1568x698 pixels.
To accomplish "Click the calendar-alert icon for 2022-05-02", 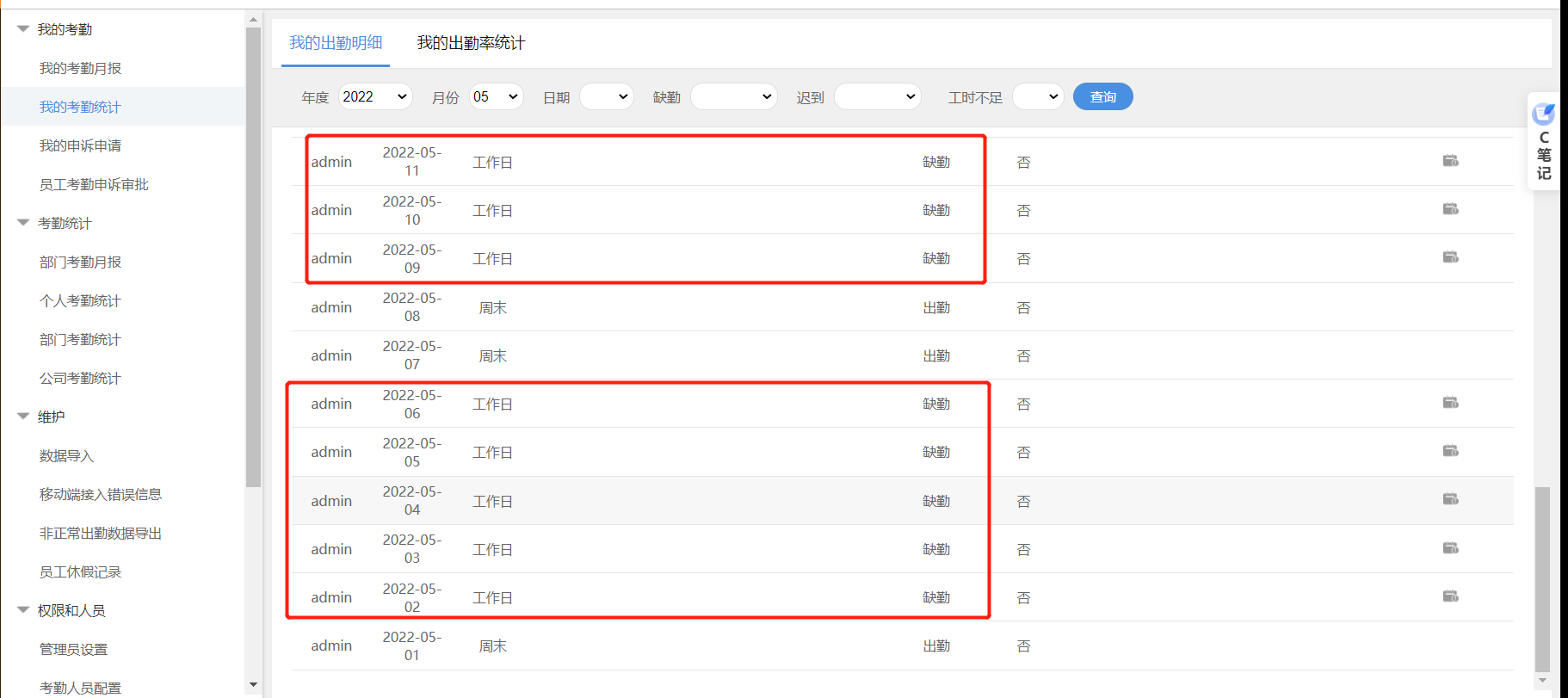I will pos(1450,596).
